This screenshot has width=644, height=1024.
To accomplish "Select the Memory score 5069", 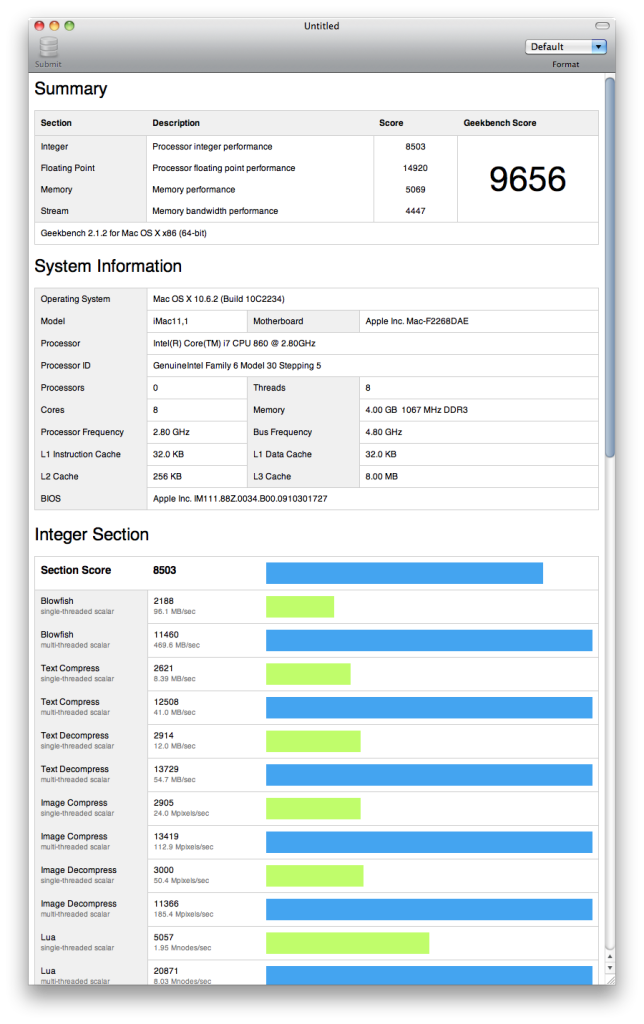I will 415,190.
